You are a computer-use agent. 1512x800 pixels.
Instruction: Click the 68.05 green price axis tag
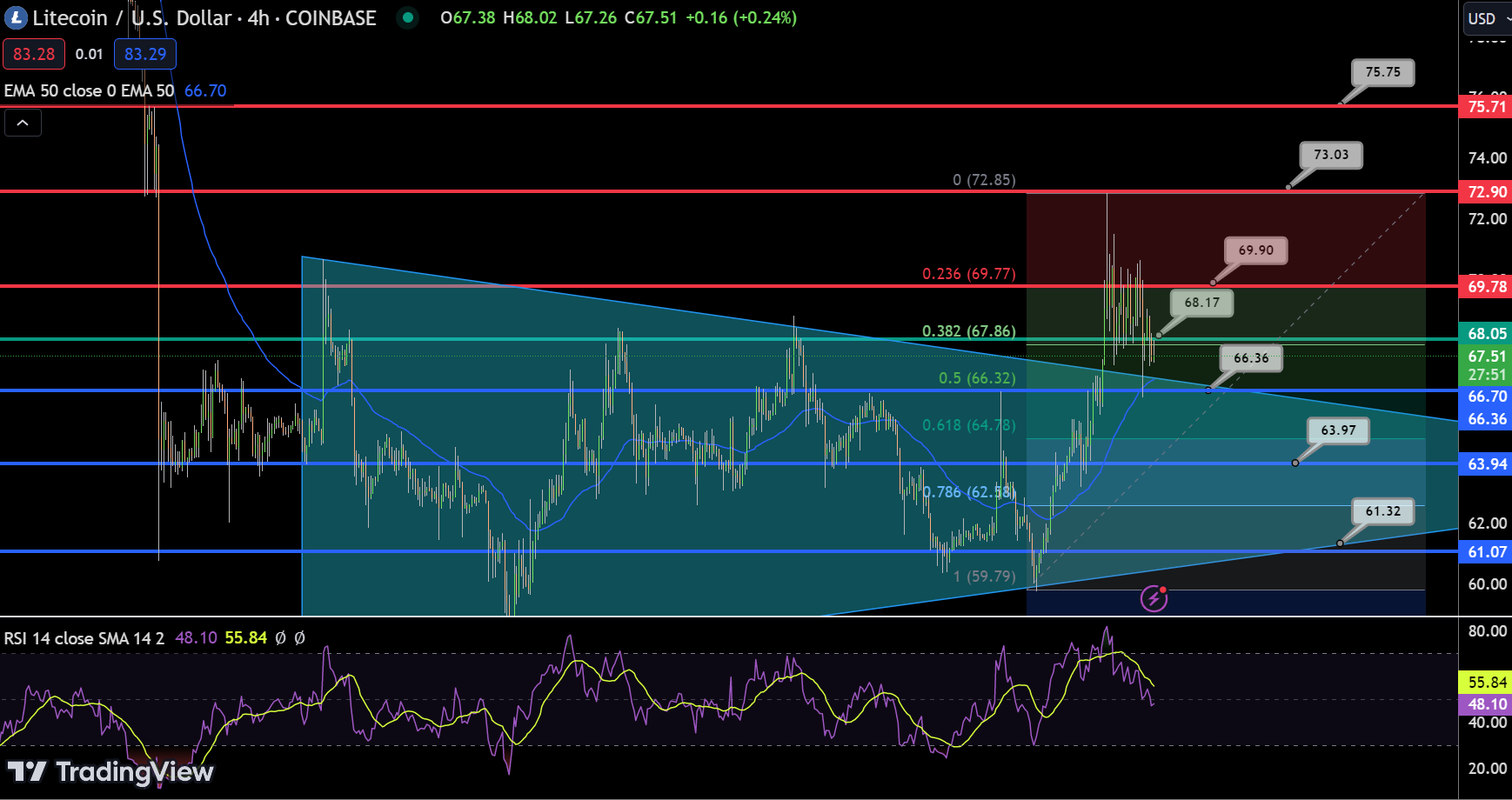point(1486,334)
